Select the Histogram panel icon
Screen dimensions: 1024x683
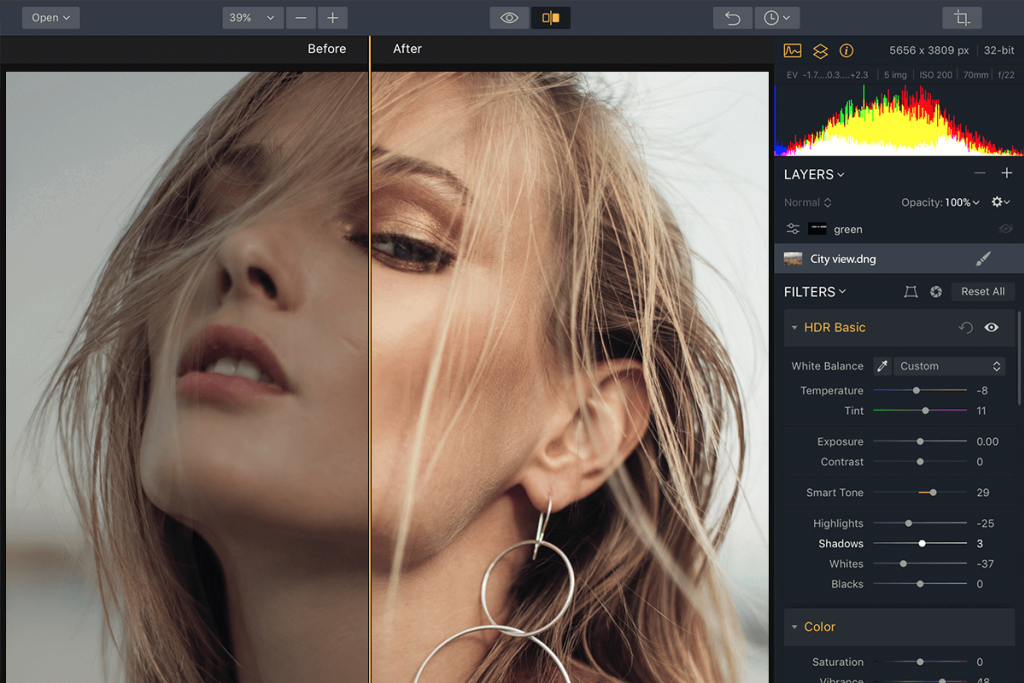795,50
